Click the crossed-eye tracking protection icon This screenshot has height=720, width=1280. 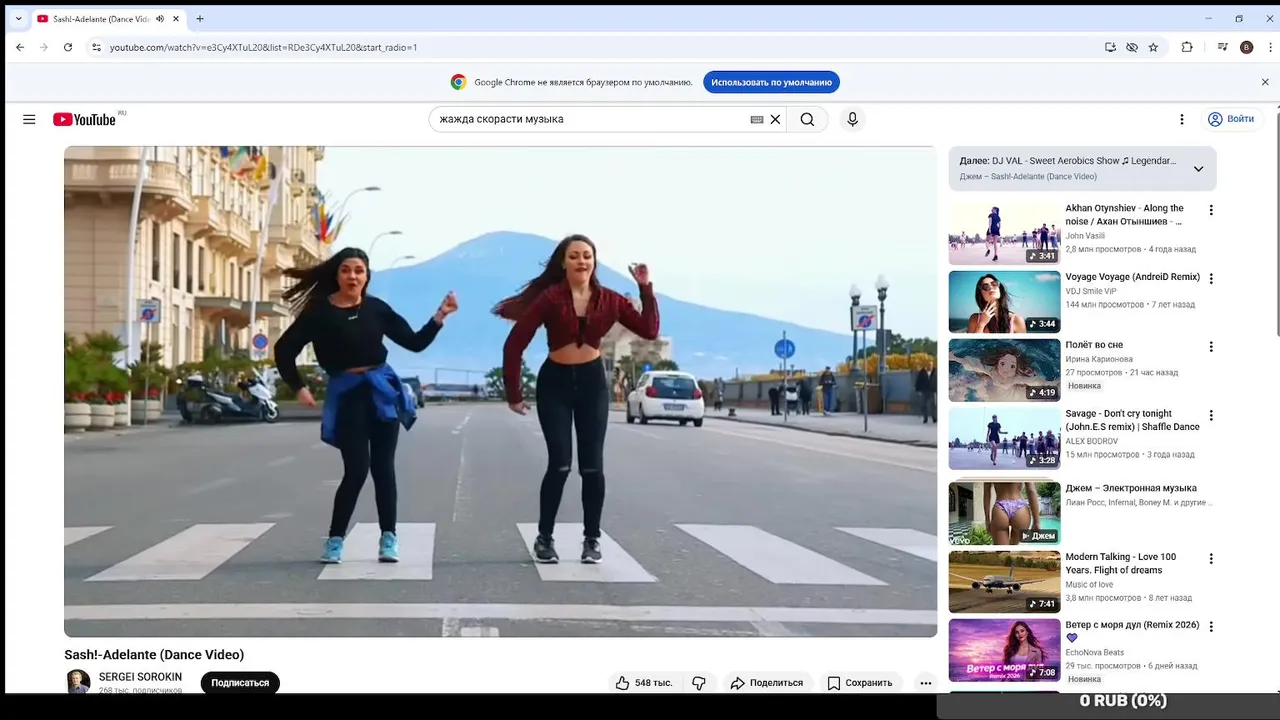click(x=1132, y=47)
